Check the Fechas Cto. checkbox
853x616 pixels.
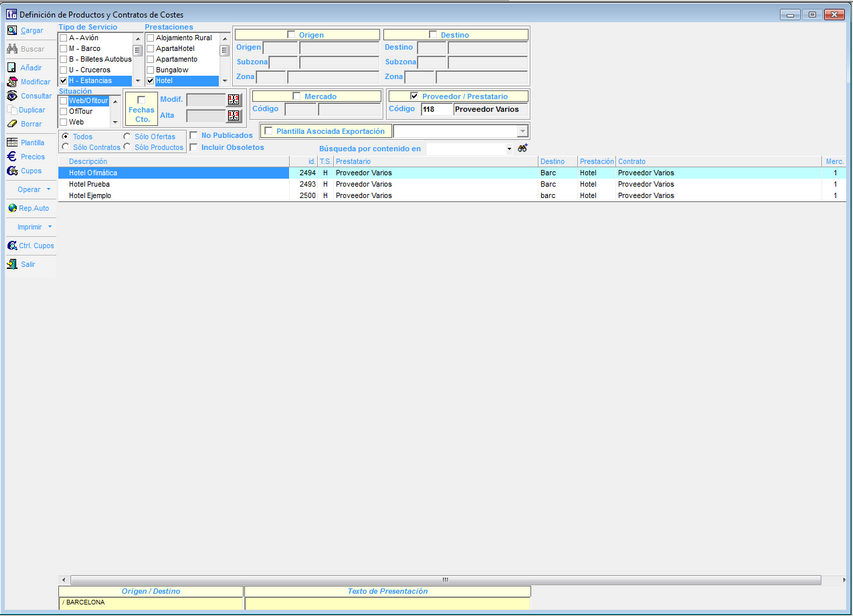(x=141, y=100)
